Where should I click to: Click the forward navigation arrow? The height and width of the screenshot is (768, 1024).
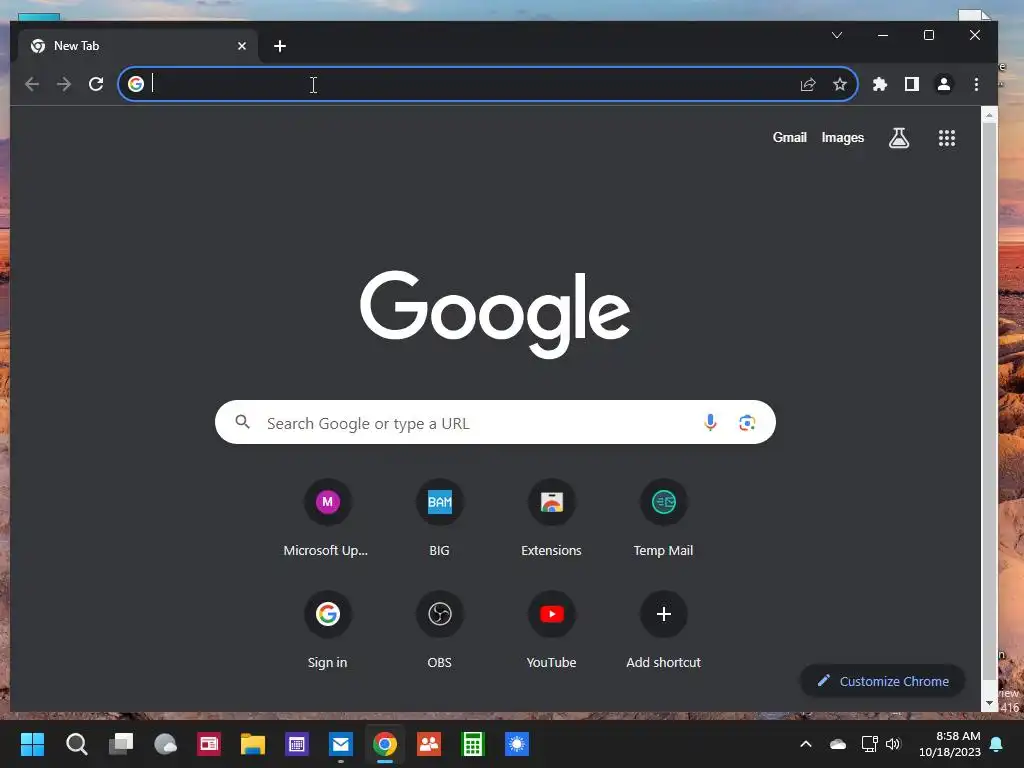[x=63, y=84]
